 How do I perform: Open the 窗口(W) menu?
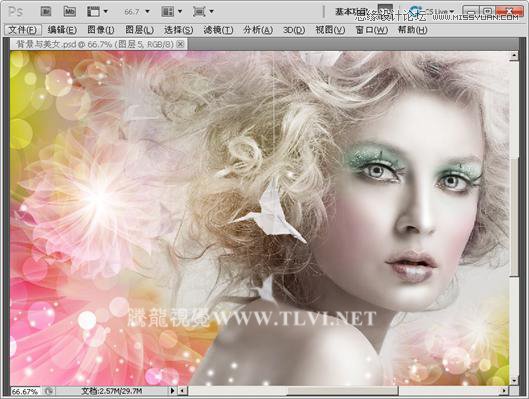[x=371, y=30]
